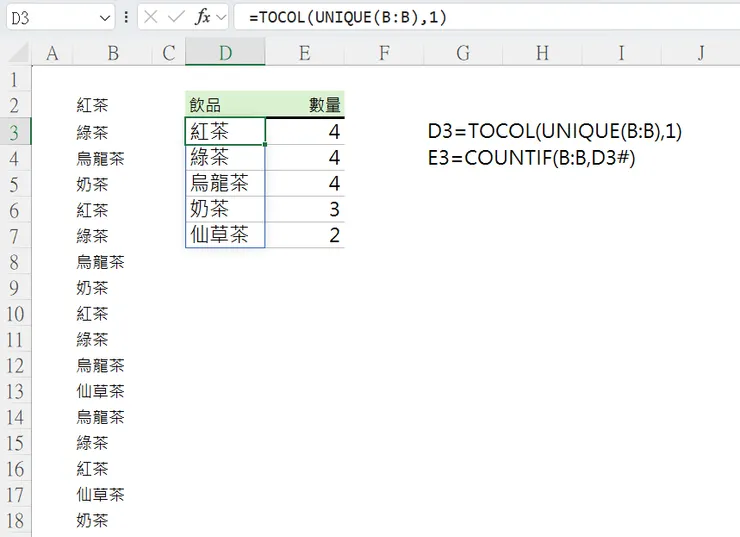This screenshot has height=537, width=740.
Task: Select cell B11 containing 綠茶
Action: 112,340
